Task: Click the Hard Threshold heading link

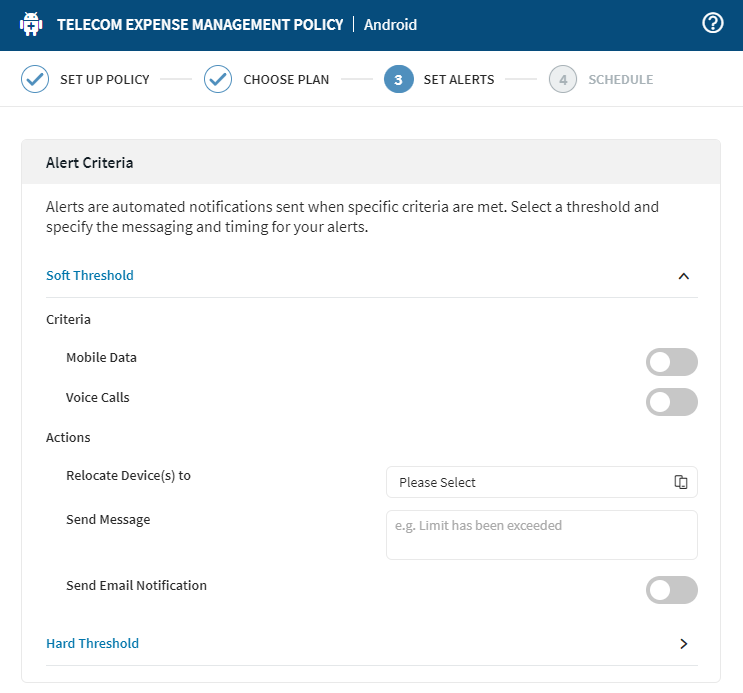Action: (x=92, y=644)
